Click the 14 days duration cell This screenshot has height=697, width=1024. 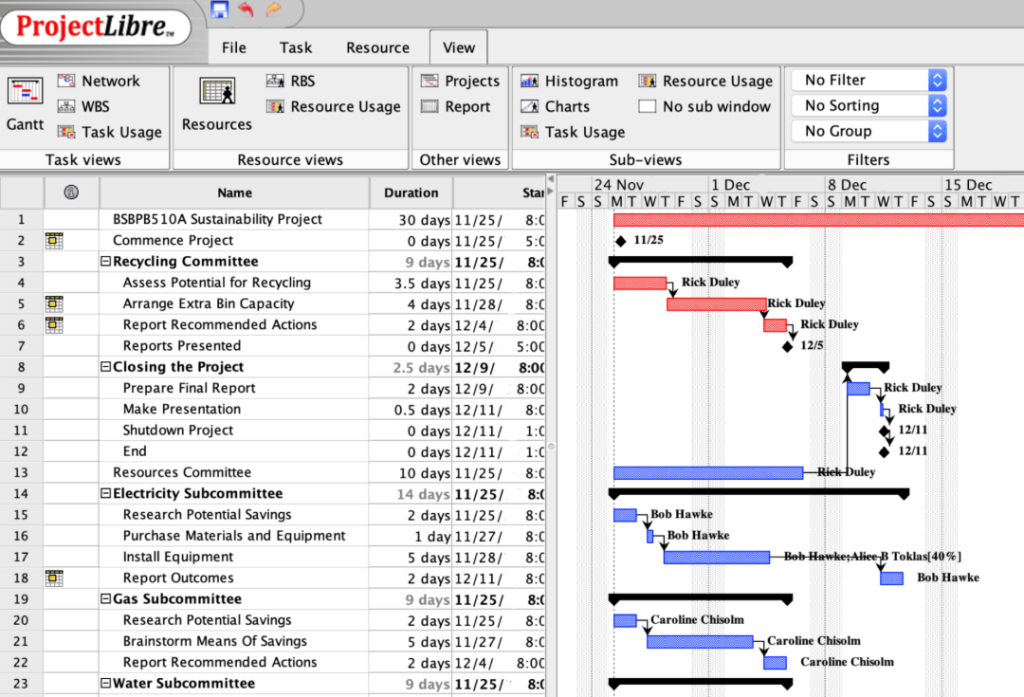point(411,494)
